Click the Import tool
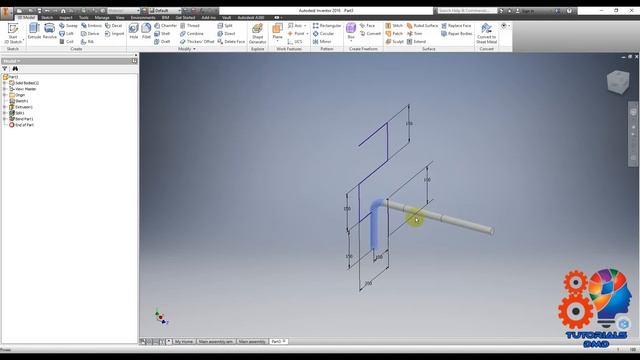The height and width of the screenshot is (360, 640). pyautogui.click(x=114, y=33)
